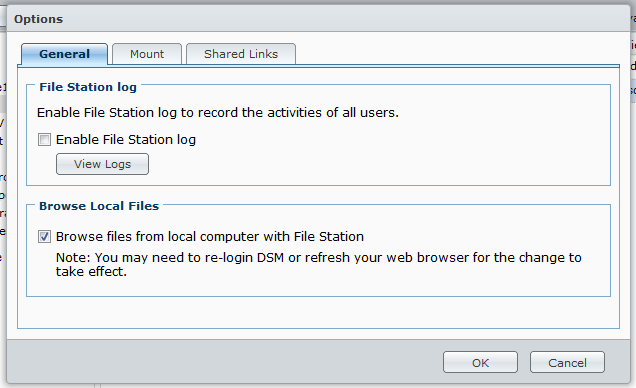Dismiss dialog with Cancel button

coord(567,362)
